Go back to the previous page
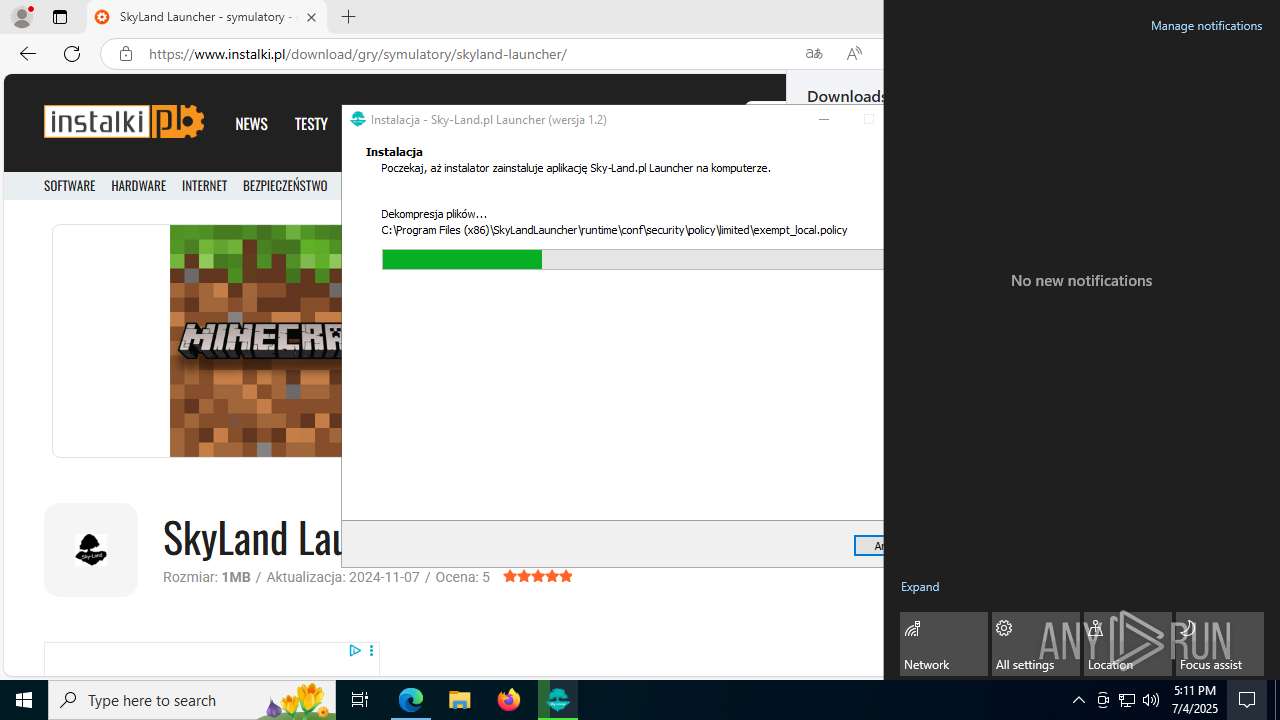The image size is (1280, 720). [28, 54]
